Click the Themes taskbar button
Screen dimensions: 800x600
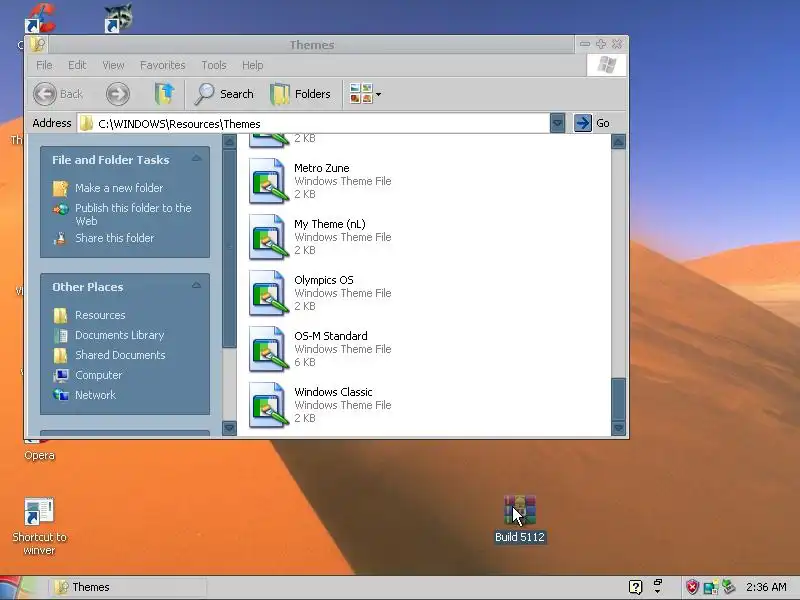click(x=129, y=587)
